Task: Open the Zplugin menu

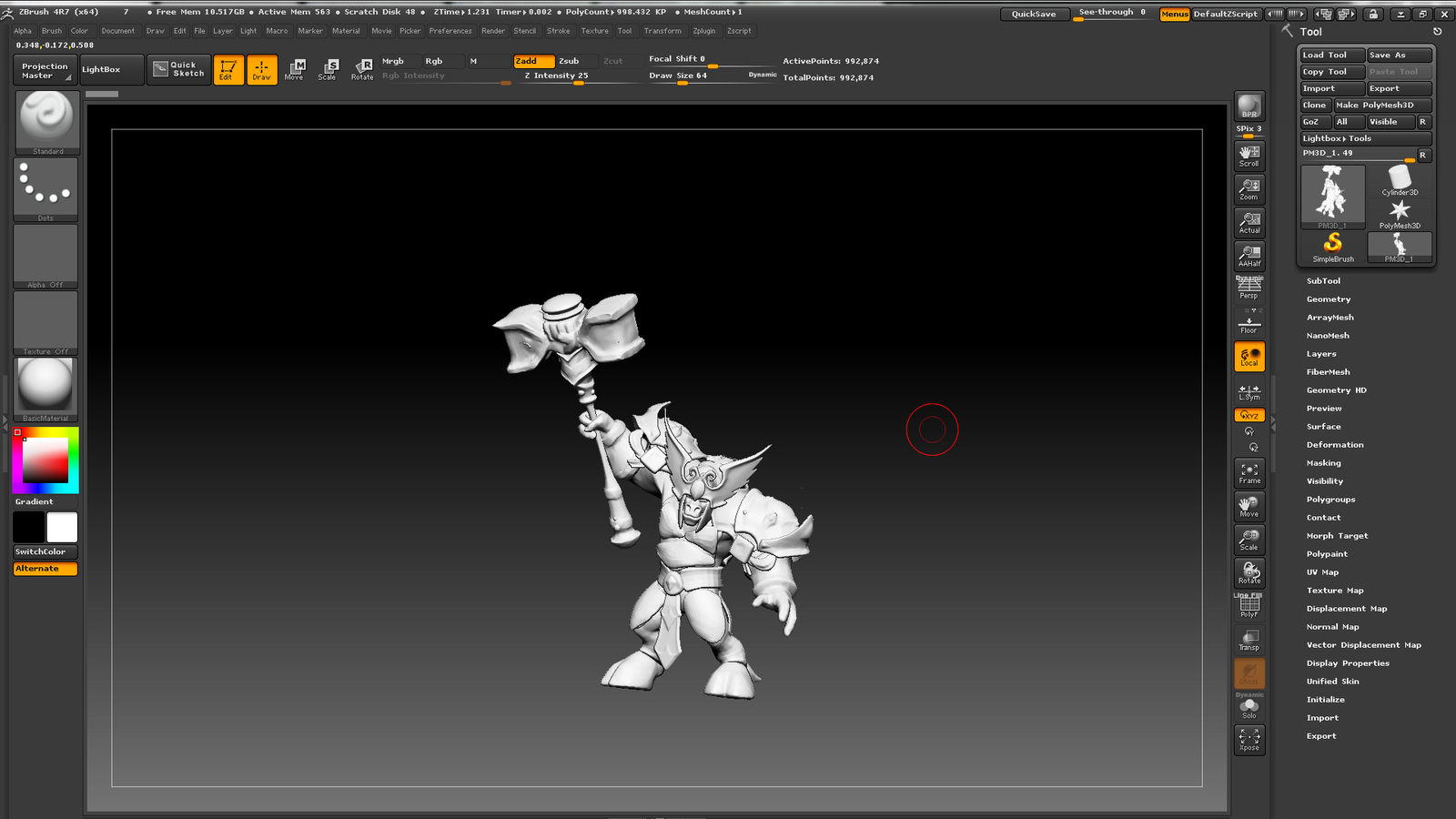Action: 703,31
